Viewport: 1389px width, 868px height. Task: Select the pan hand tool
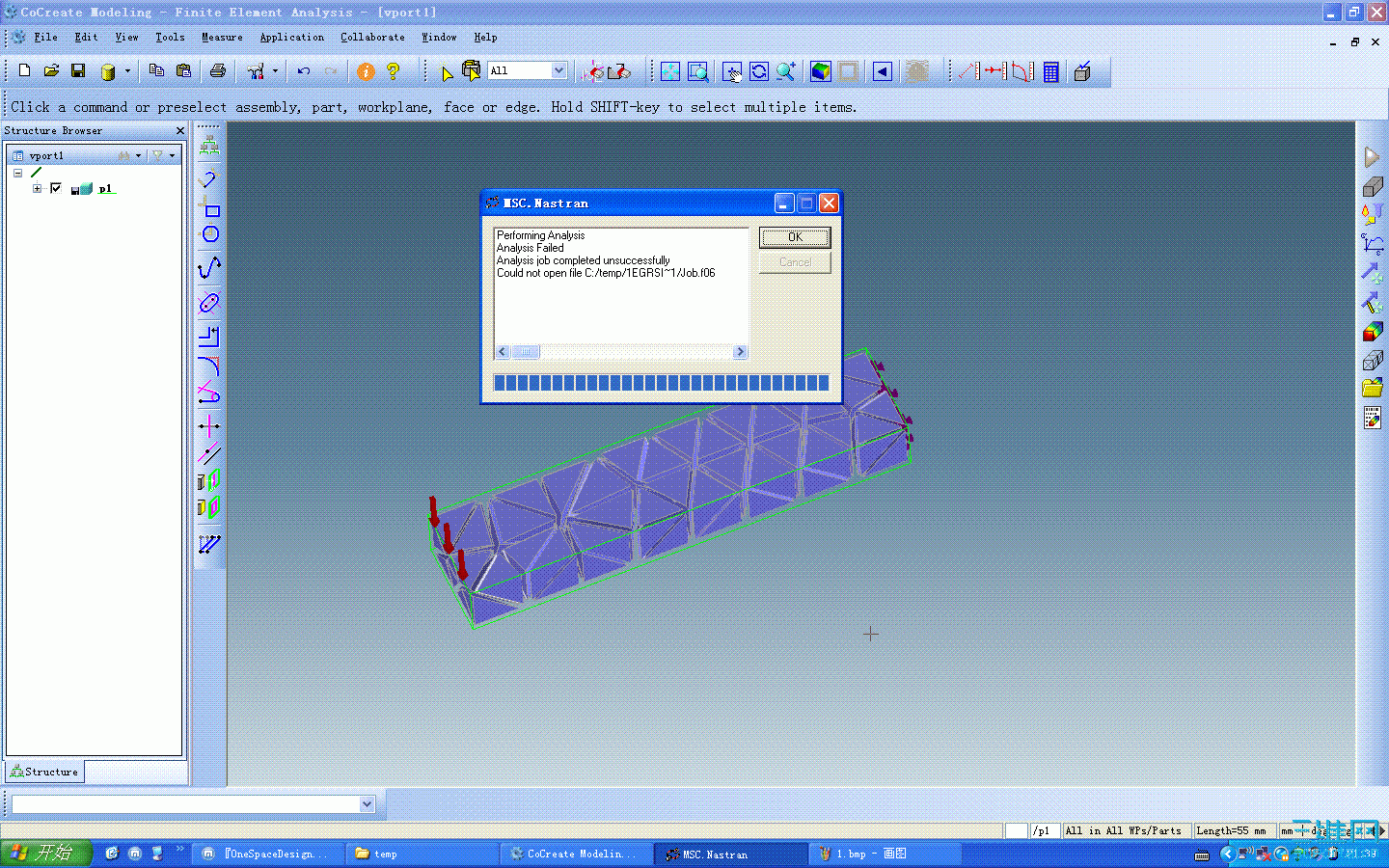732,71
